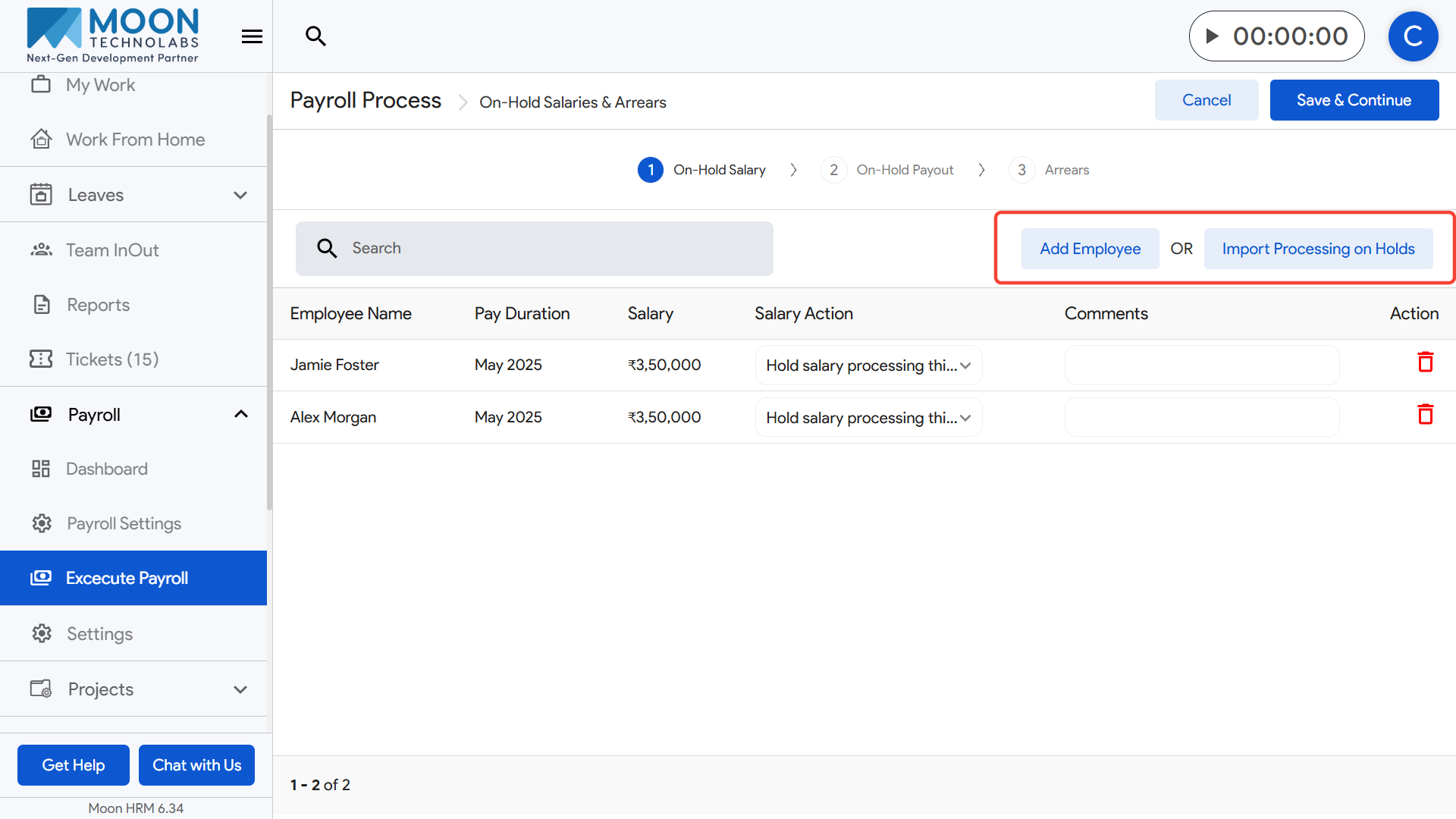Open Team InOut from sidebar
Image resolution: width=1456 pixels, height=819 pixels.
click(x=112, y=250)
